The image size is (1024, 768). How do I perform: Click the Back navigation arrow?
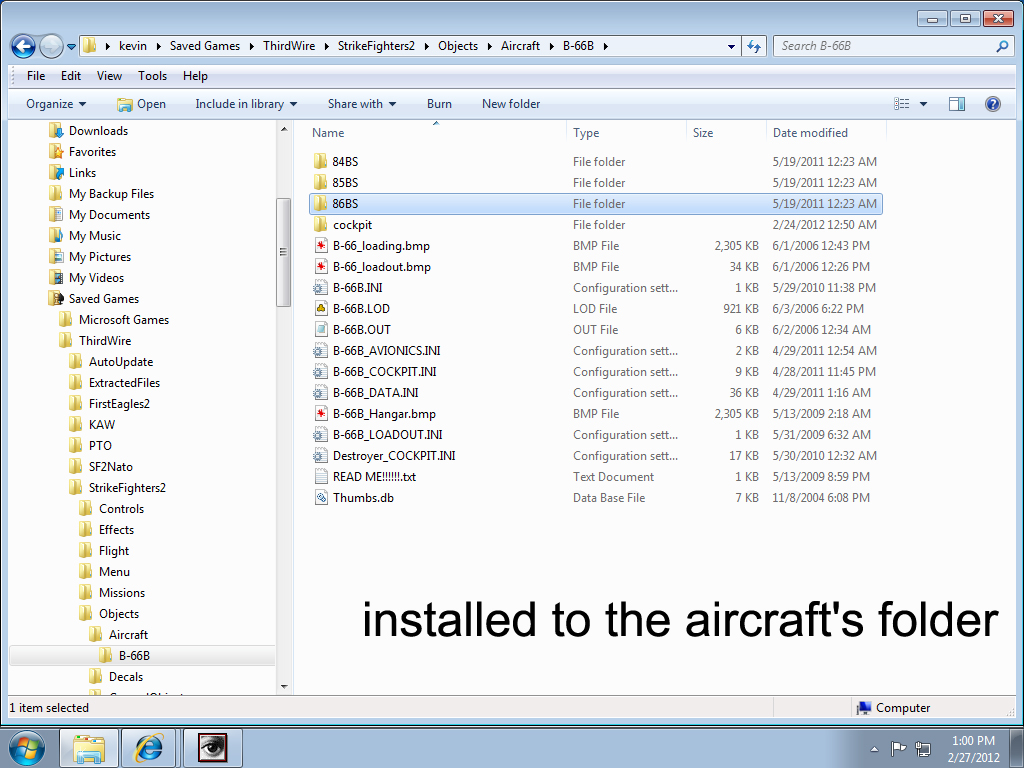[24, 46]
